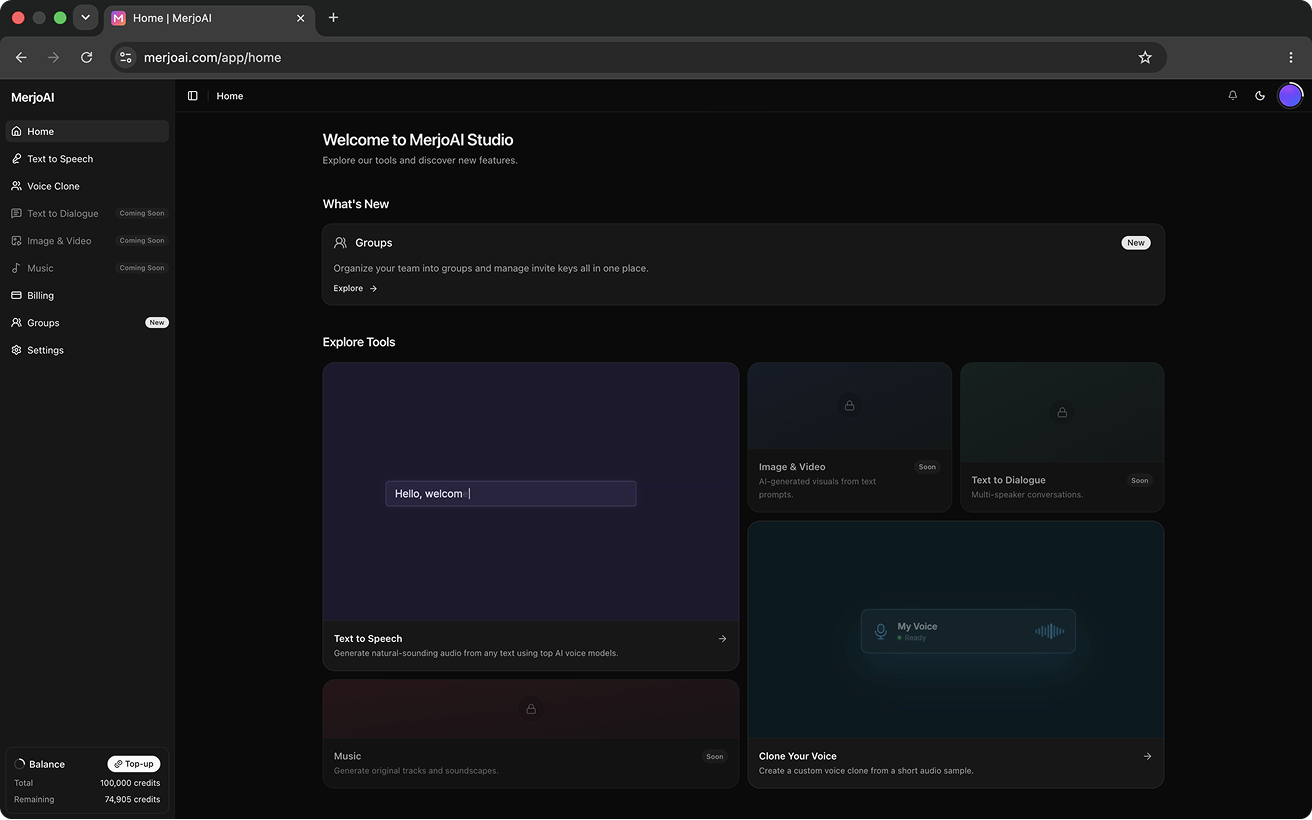The image size is (1312, 820).
Task: Open Billing in sidebar
Action: [87, 296]
